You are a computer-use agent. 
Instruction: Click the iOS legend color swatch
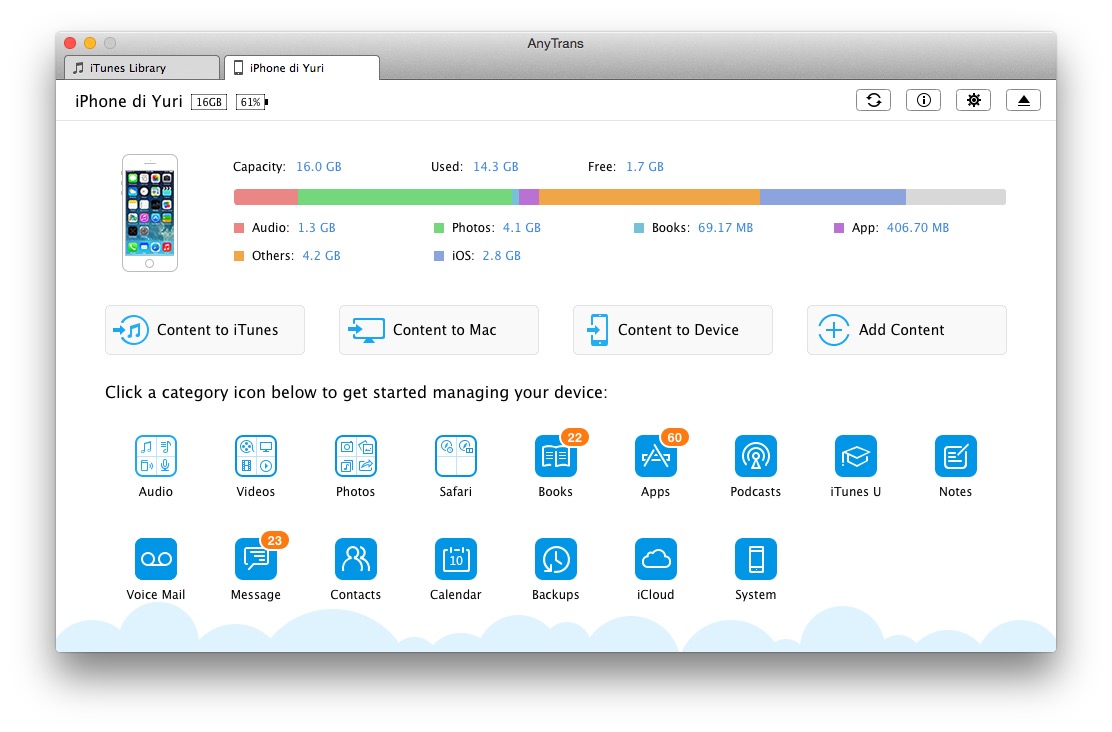pos(439,256)
